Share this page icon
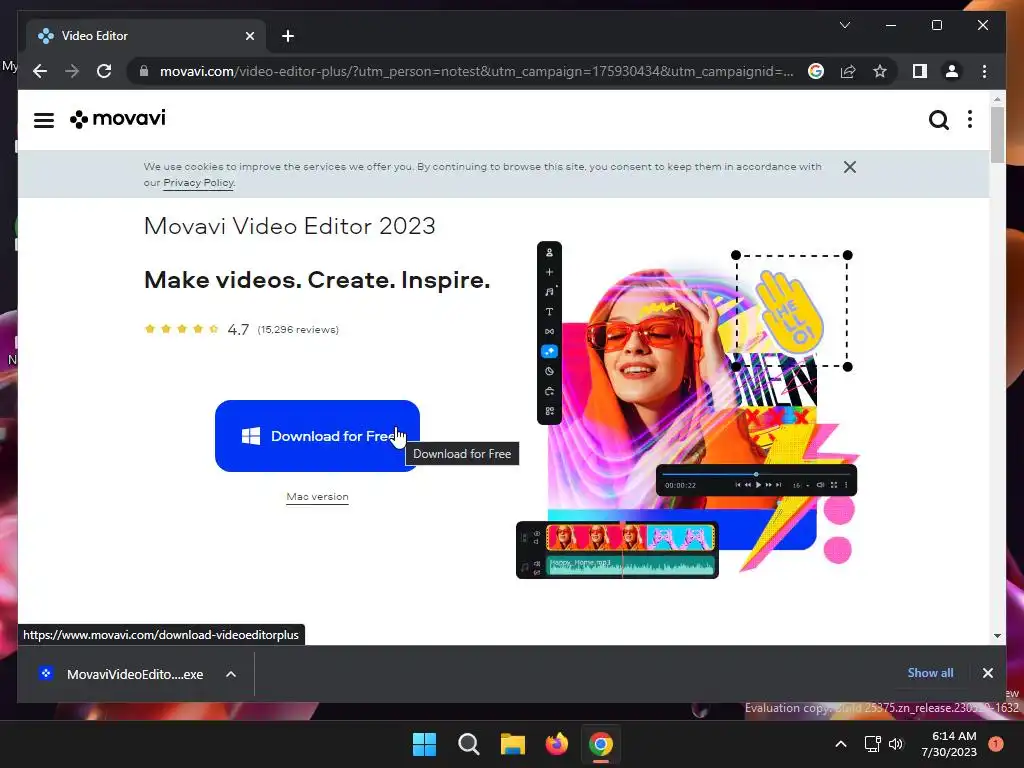Image resolution: width=1024 pixels, height=768 pixels. tap(848, 71)
